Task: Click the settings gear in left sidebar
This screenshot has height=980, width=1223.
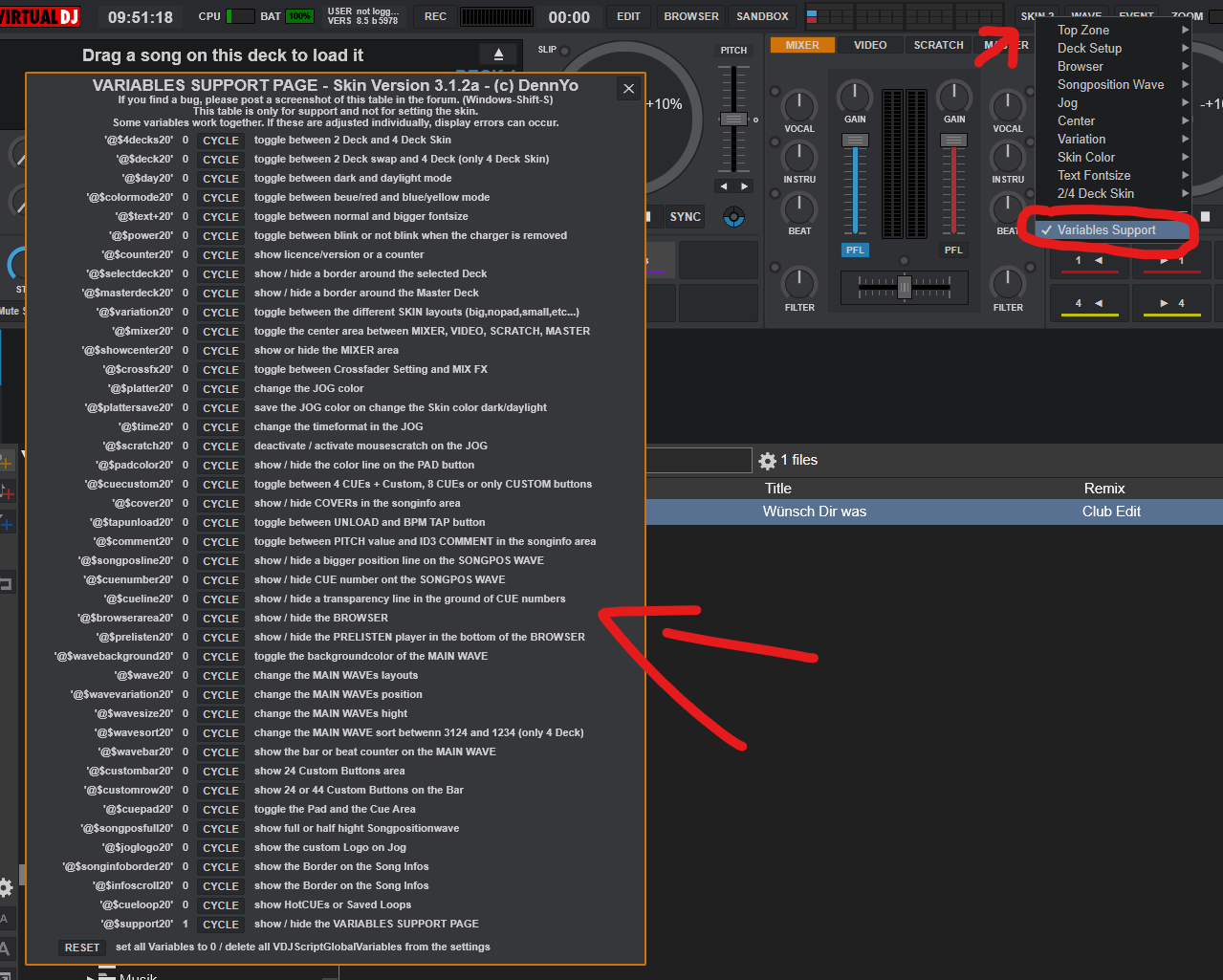Action: (x=6, y=887)
